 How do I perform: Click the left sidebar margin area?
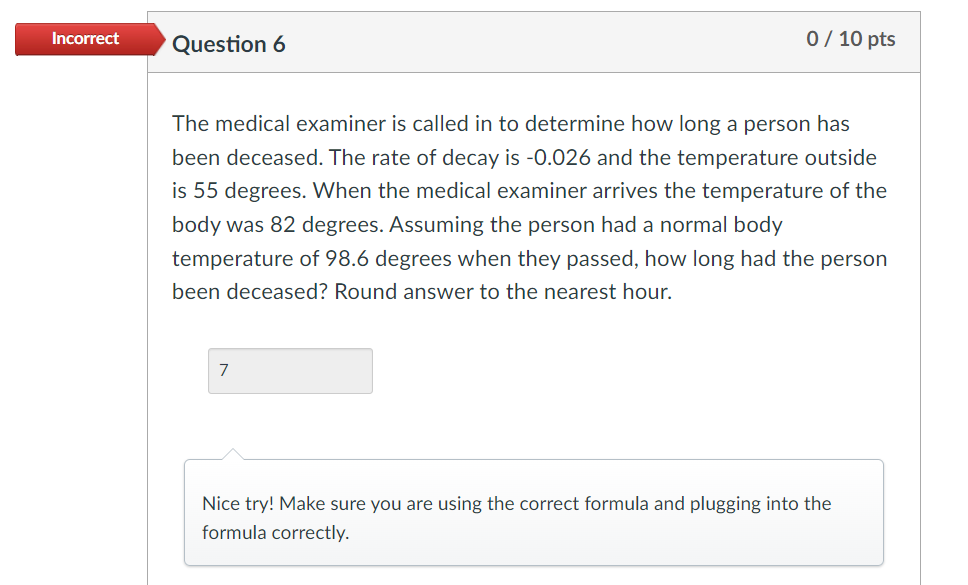click(70, 300)
